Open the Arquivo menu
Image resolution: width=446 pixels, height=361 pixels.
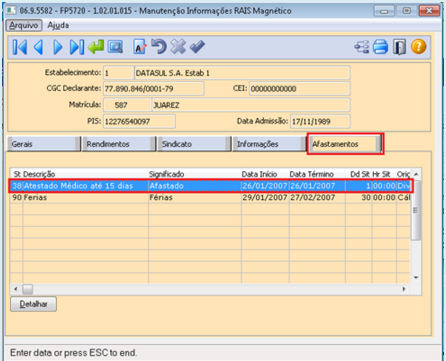24,25
